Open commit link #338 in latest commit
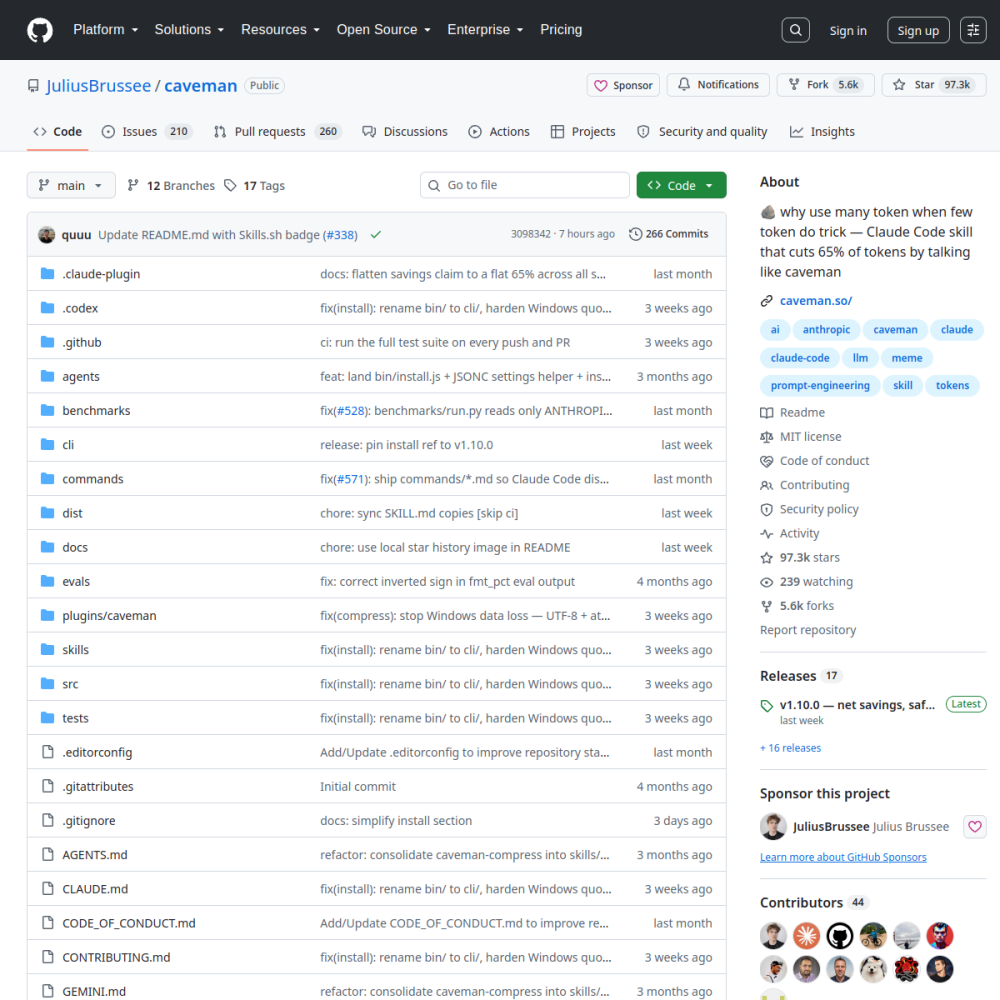This screenshot has width=1000, height=1000. (341, 235)
